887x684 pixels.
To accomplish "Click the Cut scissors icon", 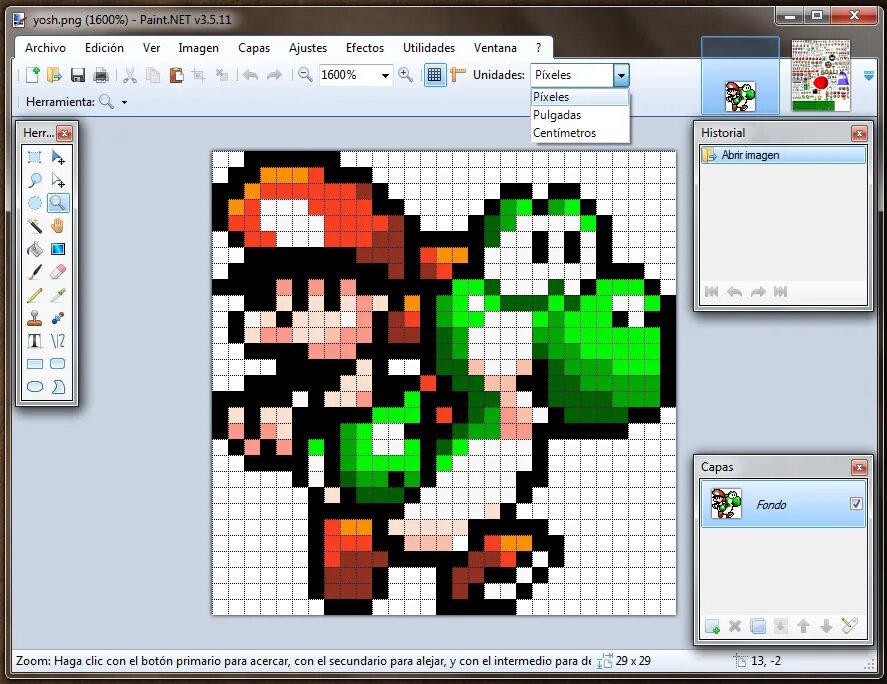I will 130,75.
